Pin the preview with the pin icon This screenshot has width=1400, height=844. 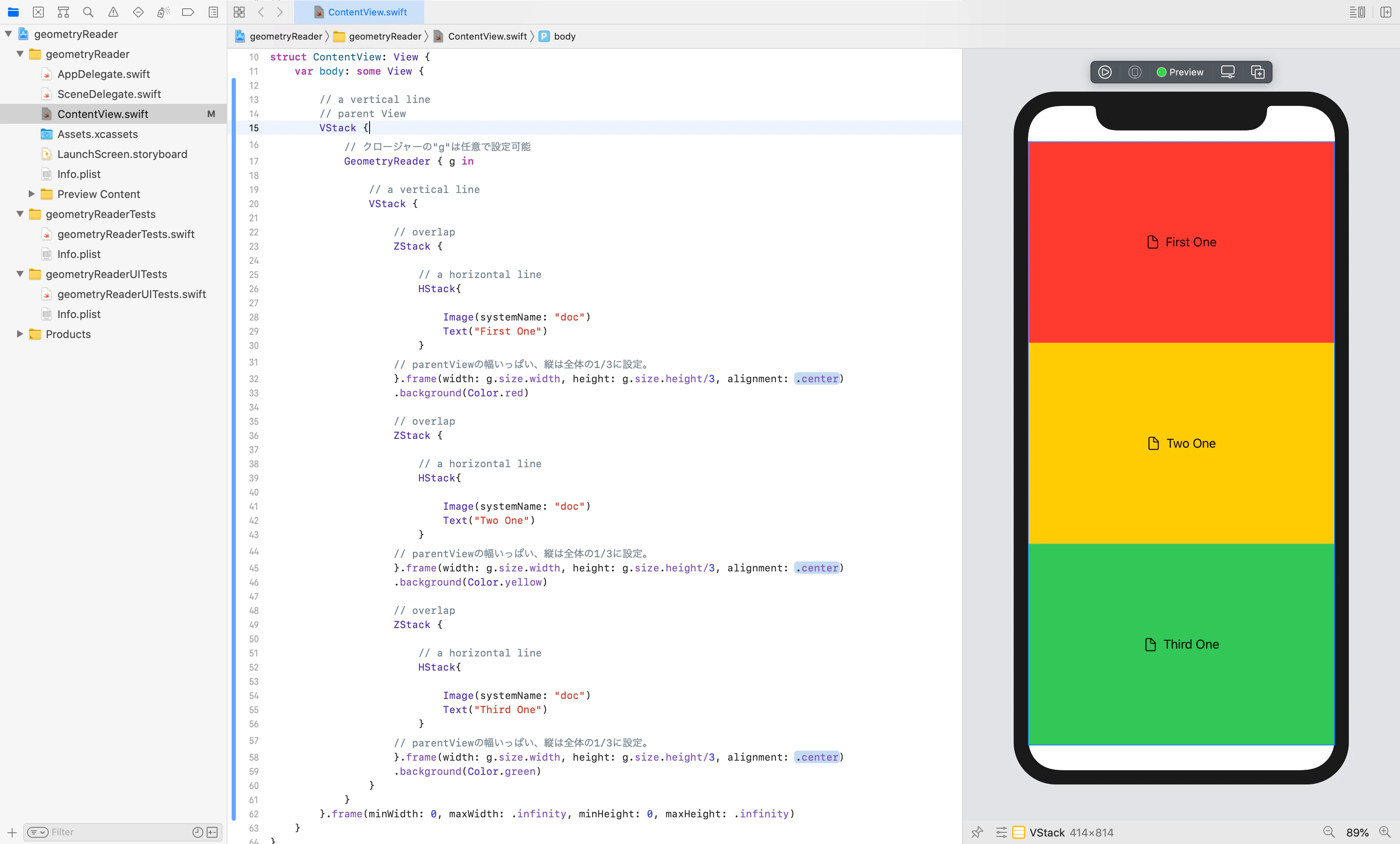[977, 832]
